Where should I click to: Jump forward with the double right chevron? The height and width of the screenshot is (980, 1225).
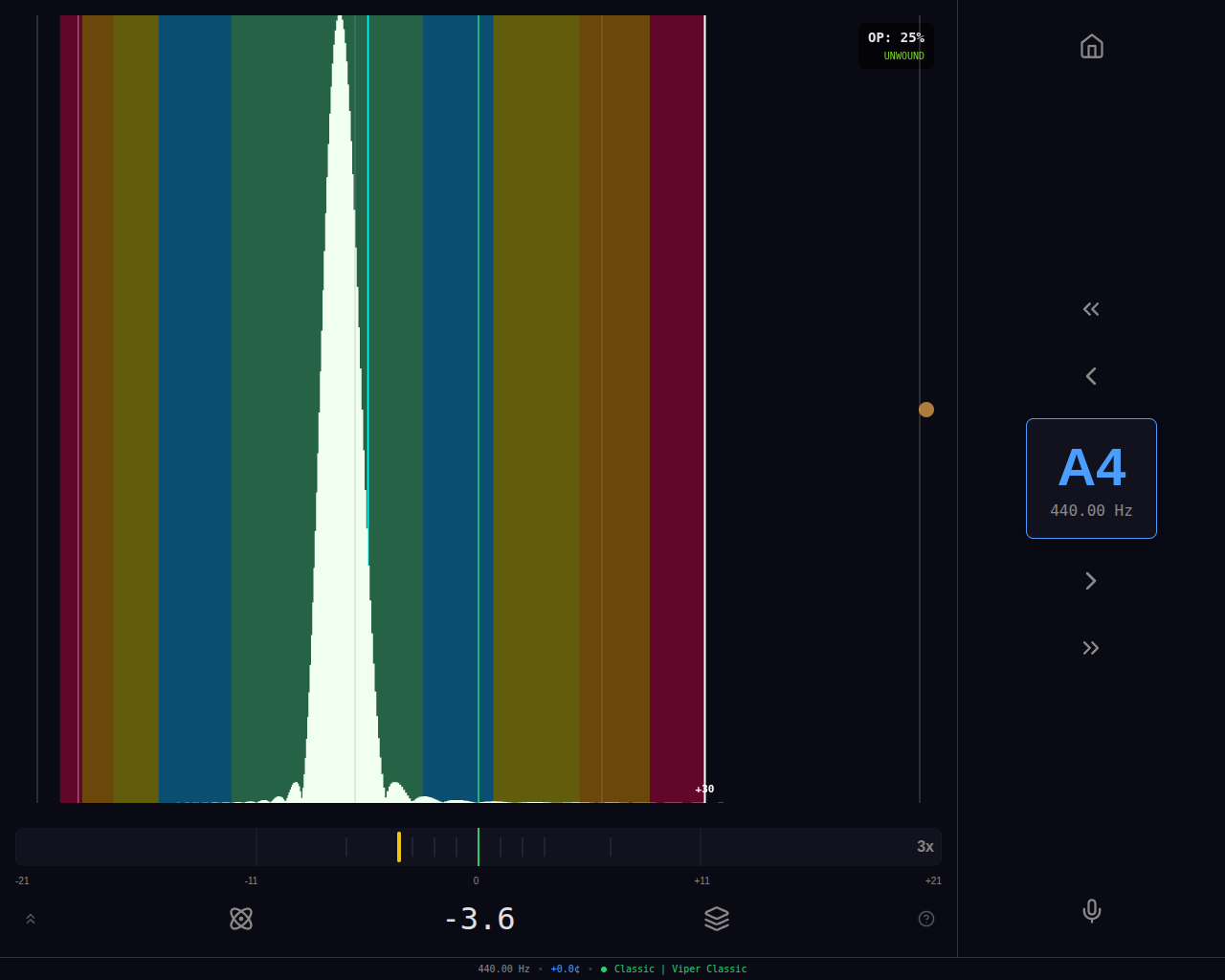coord(1091,648)
